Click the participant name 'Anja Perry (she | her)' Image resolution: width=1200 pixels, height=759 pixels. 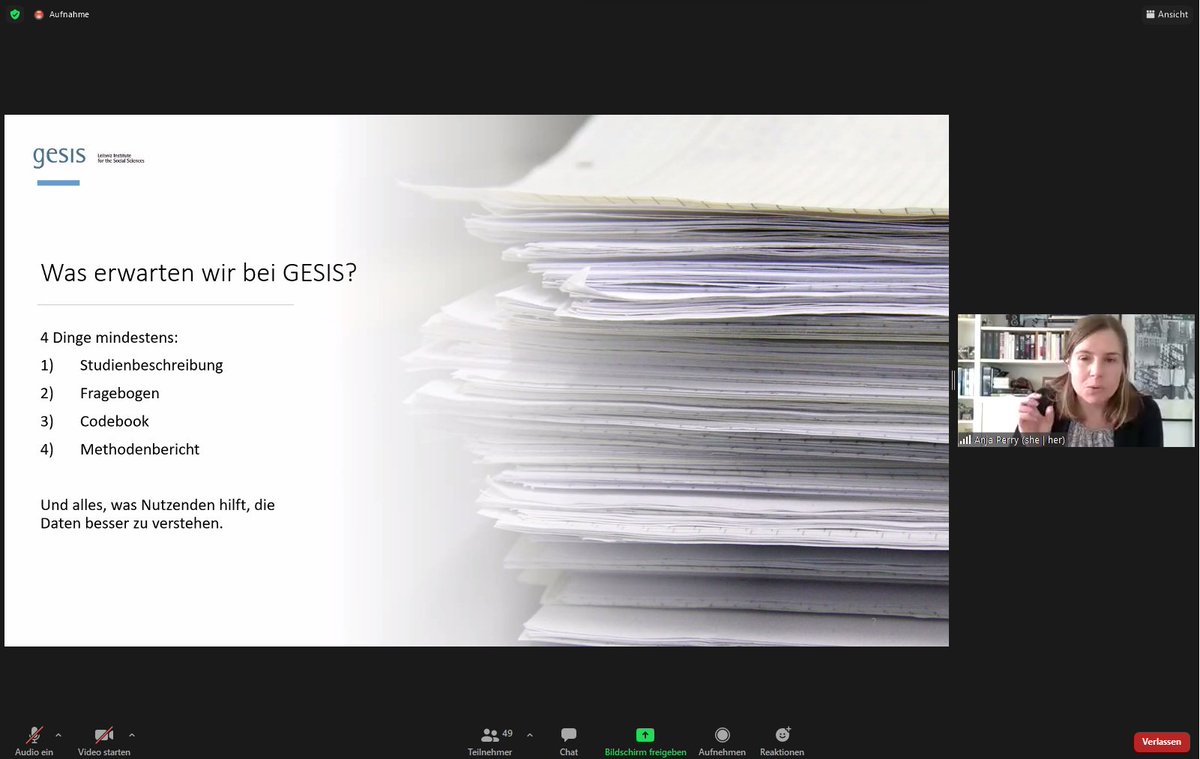[1019, 440]
